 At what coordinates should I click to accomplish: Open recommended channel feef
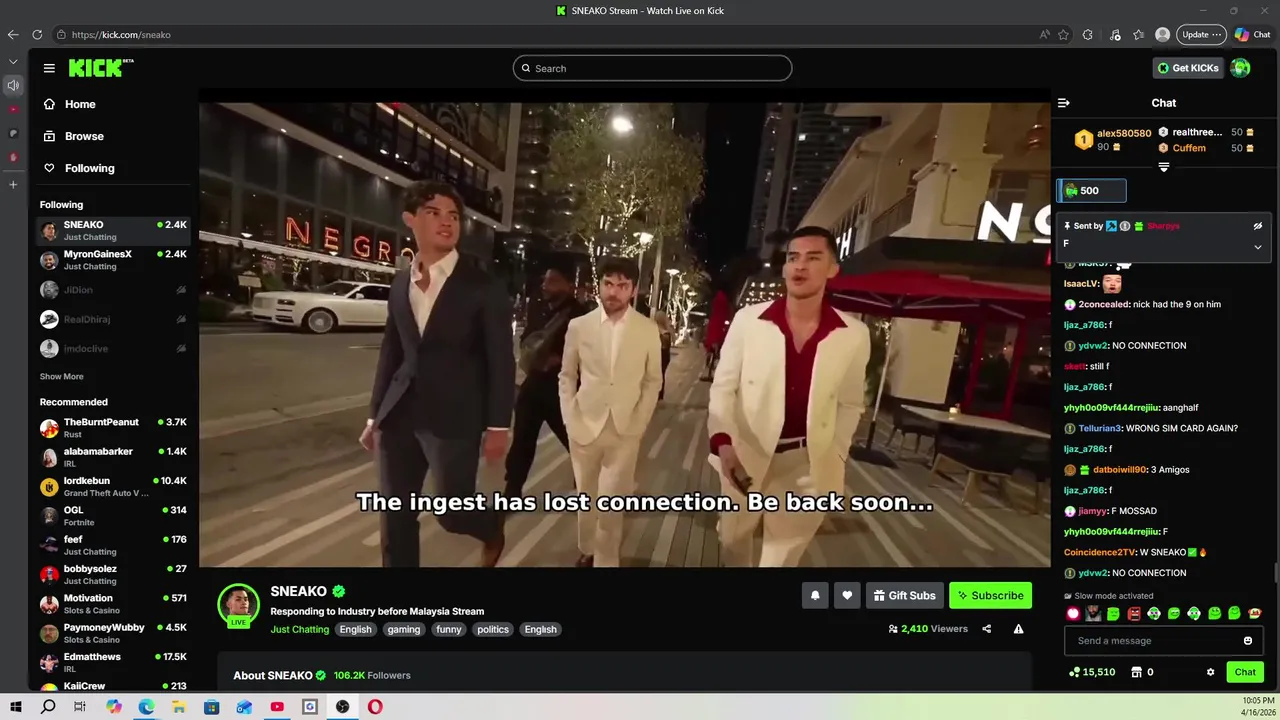(112, 545)
